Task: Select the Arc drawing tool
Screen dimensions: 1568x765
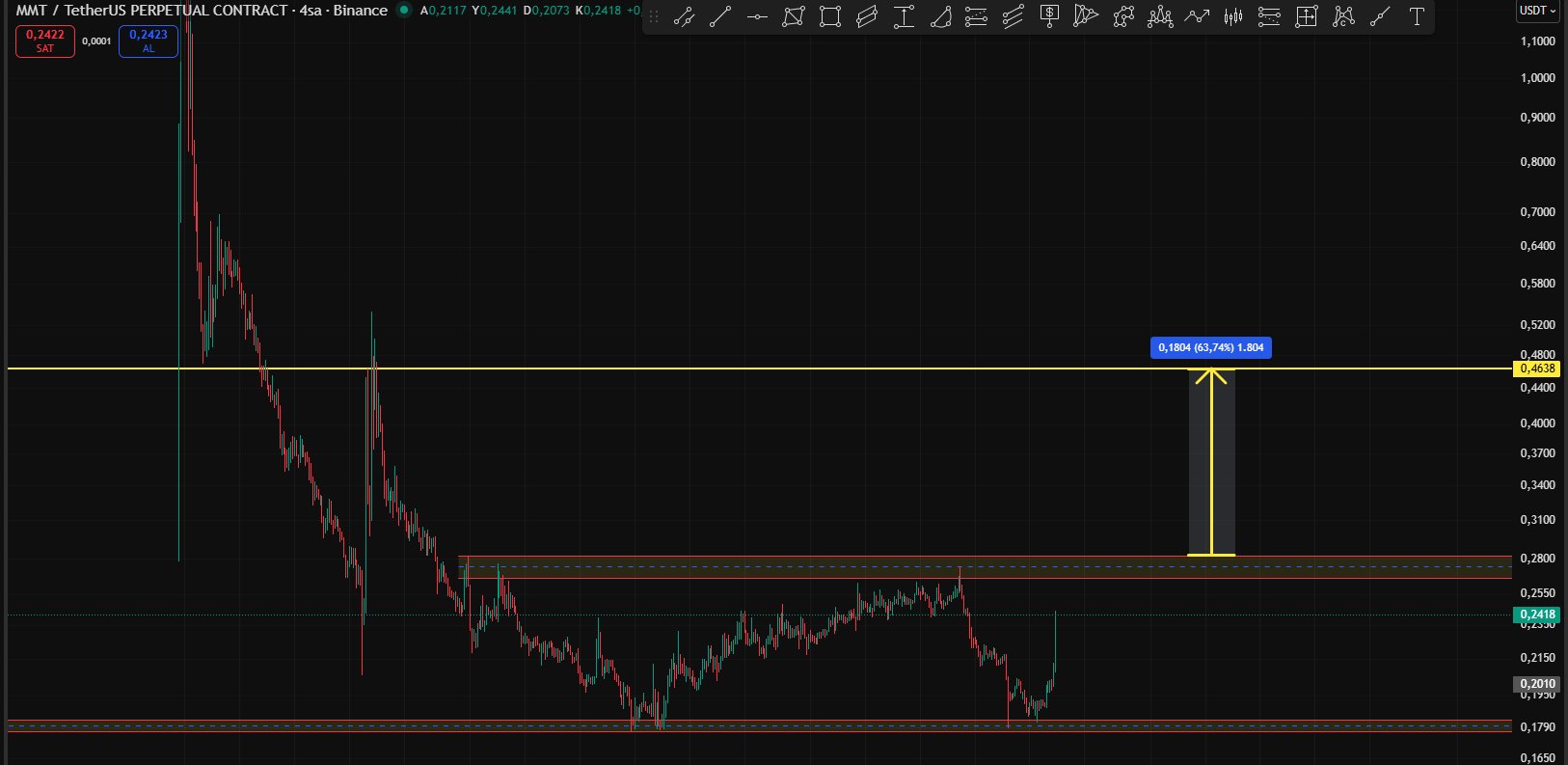Action: 940,16
